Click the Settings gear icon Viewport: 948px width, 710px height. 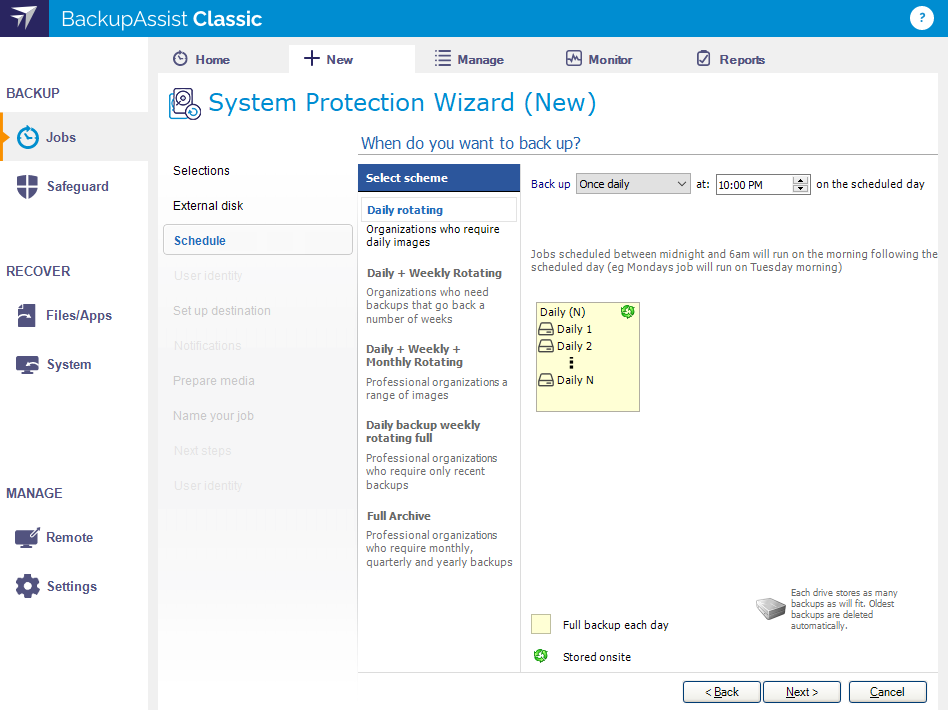[x=27, y=586]
